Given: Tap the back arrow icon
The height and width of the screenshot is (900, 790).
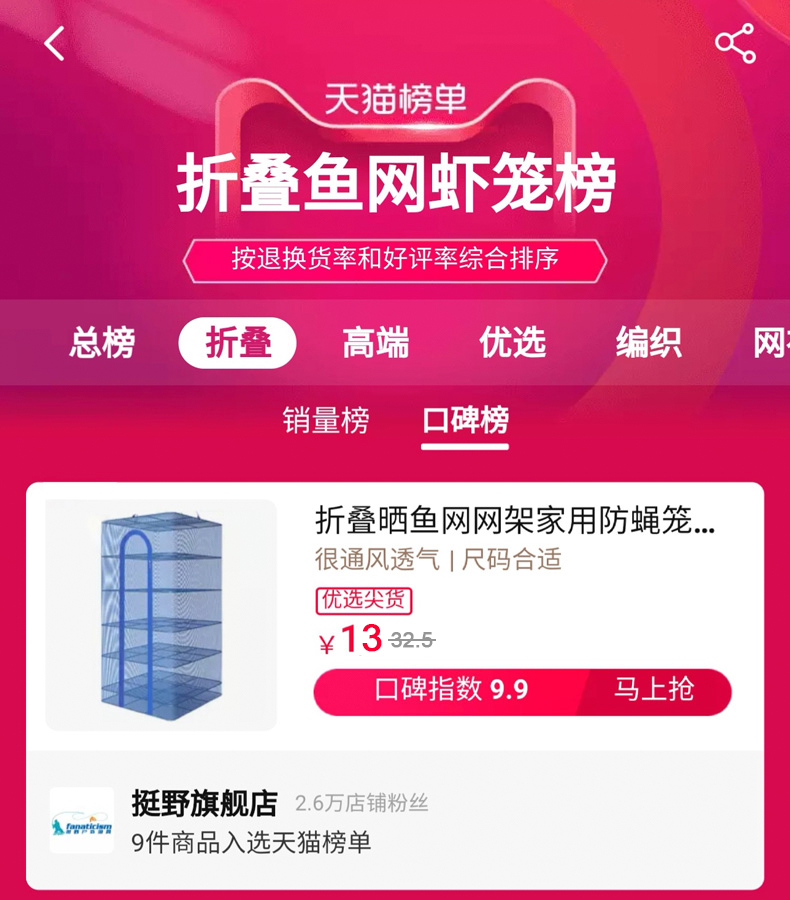Looking at the screenshot, I should (x=55, y=44).
